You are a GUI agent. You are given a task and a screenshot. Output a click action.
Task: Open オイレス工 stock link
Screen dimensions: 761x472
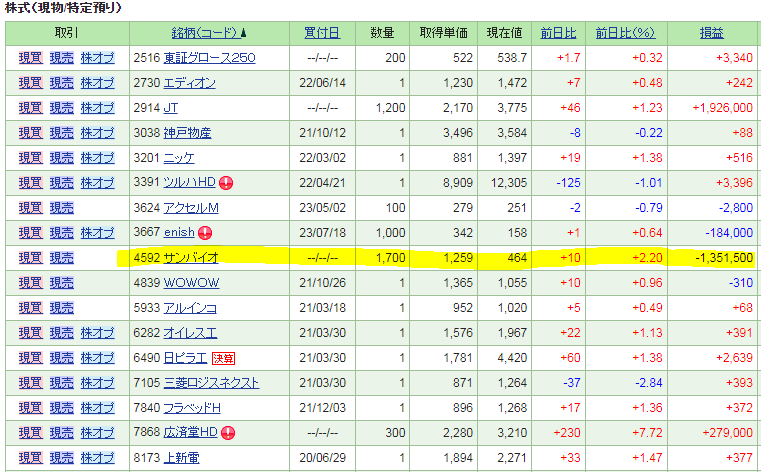tap(190, 333)
